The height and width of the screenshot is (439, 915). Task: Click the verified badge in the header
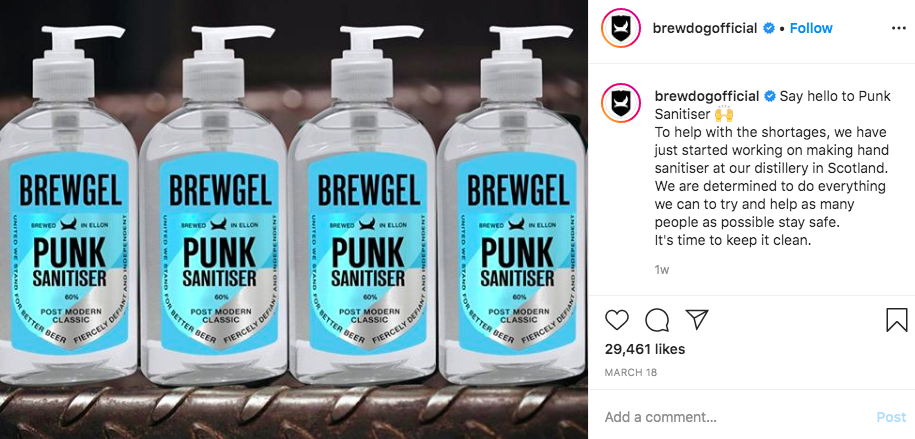[769, 28]
